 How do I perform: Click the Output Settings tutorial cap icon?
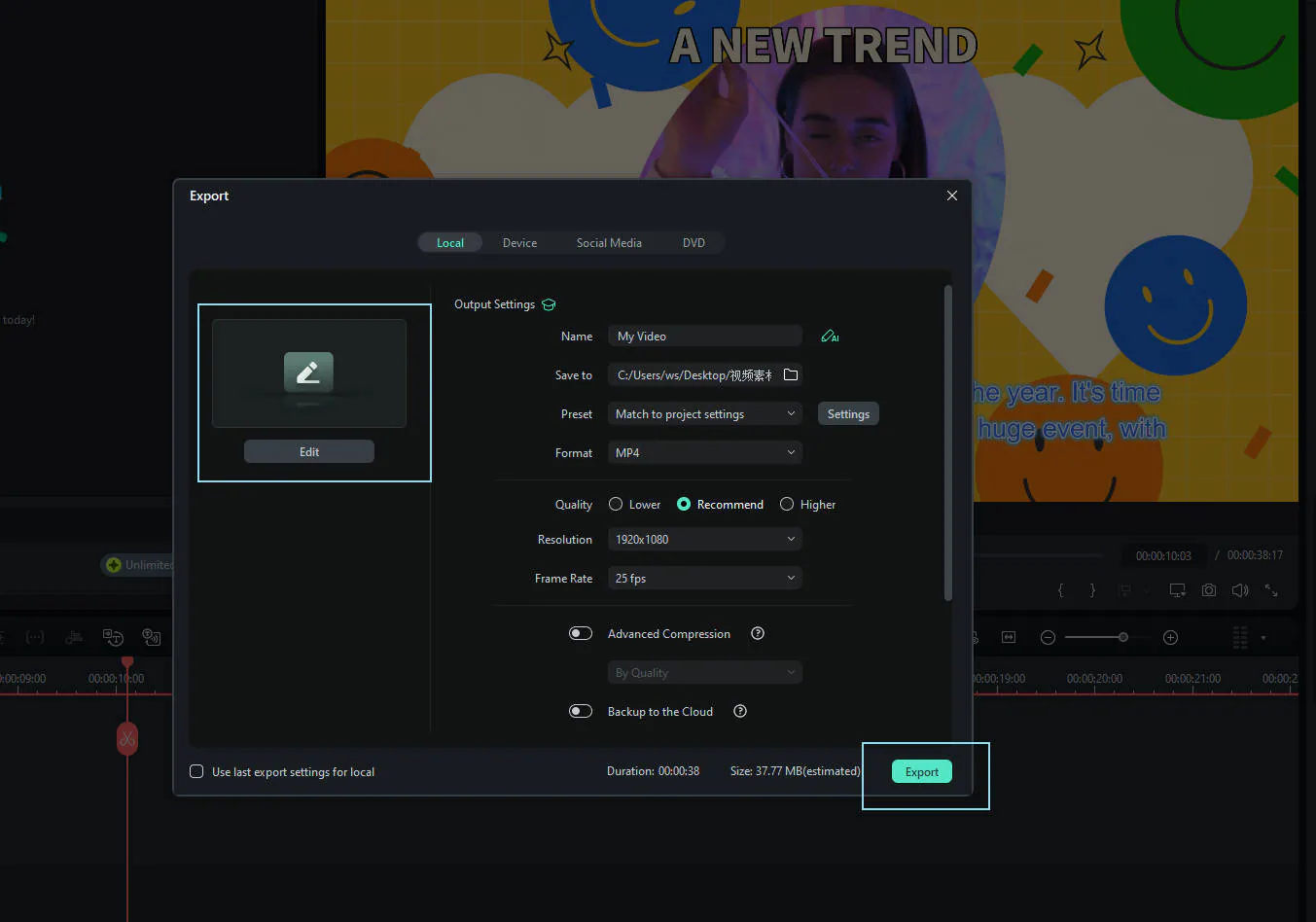(549, 304)
